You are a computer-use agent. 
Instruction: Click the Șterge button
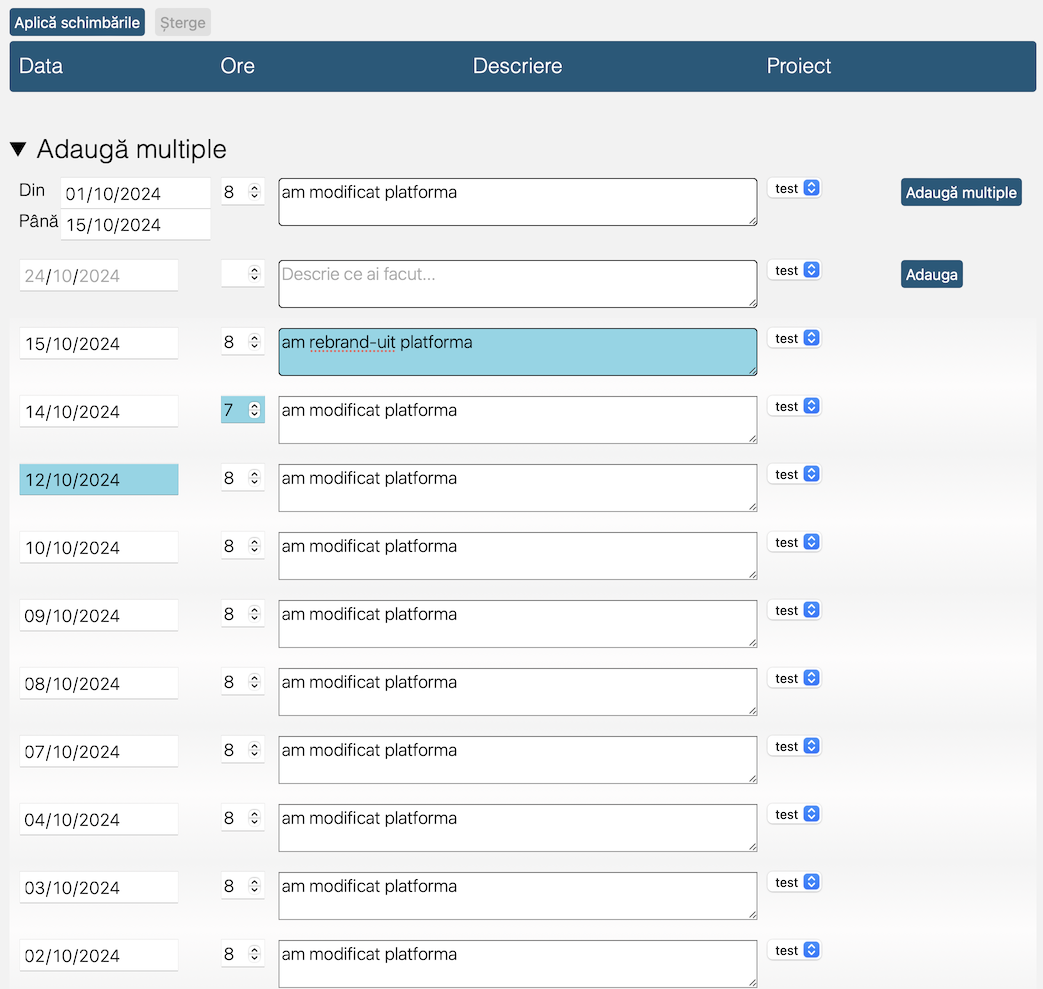click(183, 23)
